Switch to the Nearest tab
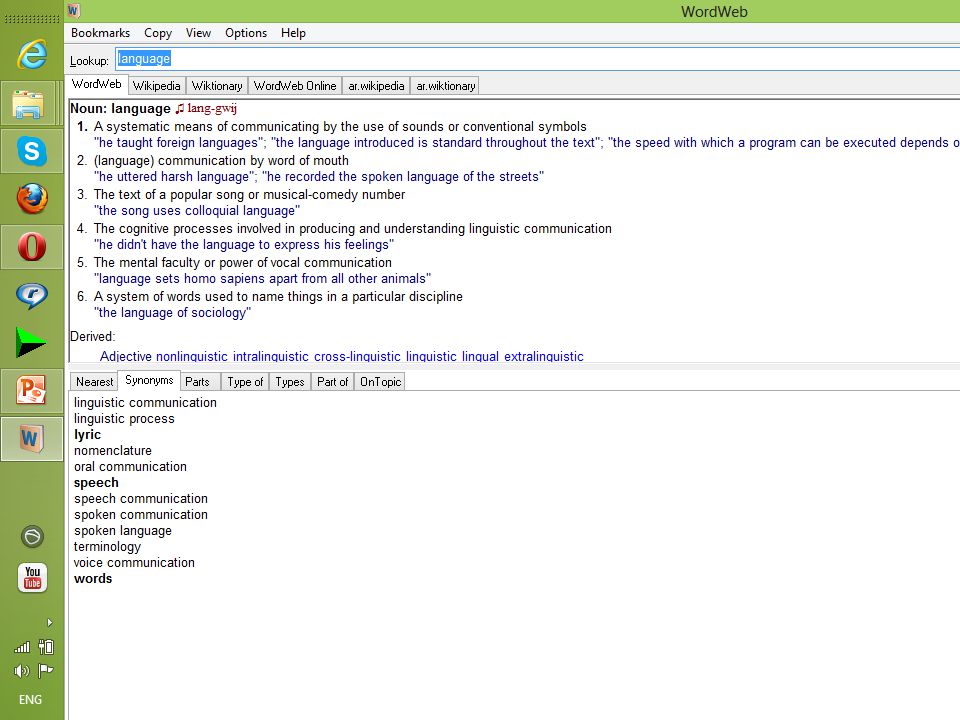 coord(94,381)
